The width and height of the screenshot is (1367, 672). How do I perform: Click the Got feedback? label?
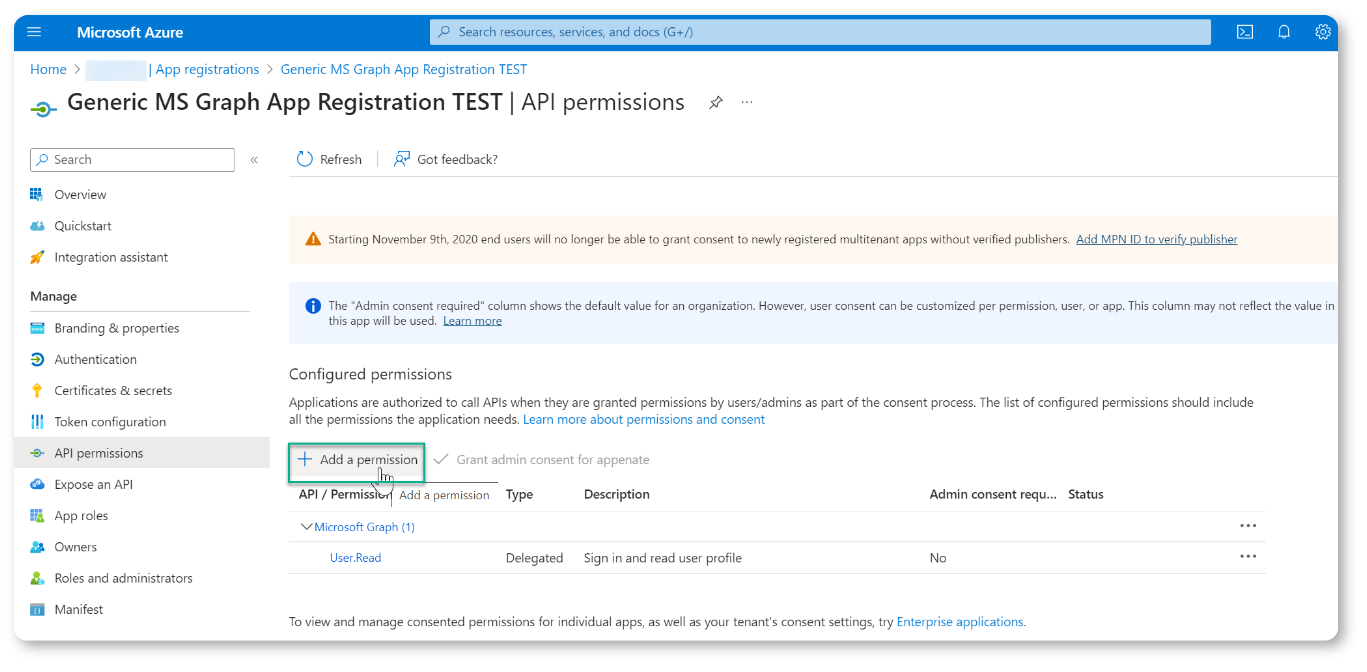coord(457,159)
